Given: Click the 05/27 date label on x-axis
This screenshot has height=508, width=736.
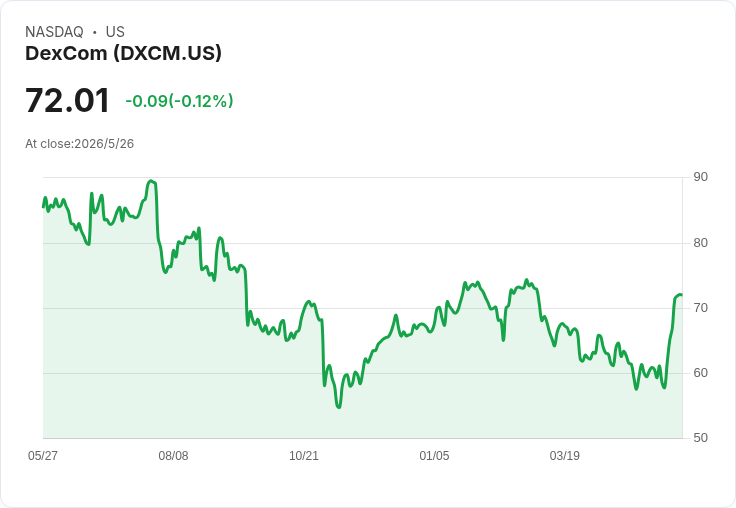Looking at the screenshot, I should (x=43, y=455).
